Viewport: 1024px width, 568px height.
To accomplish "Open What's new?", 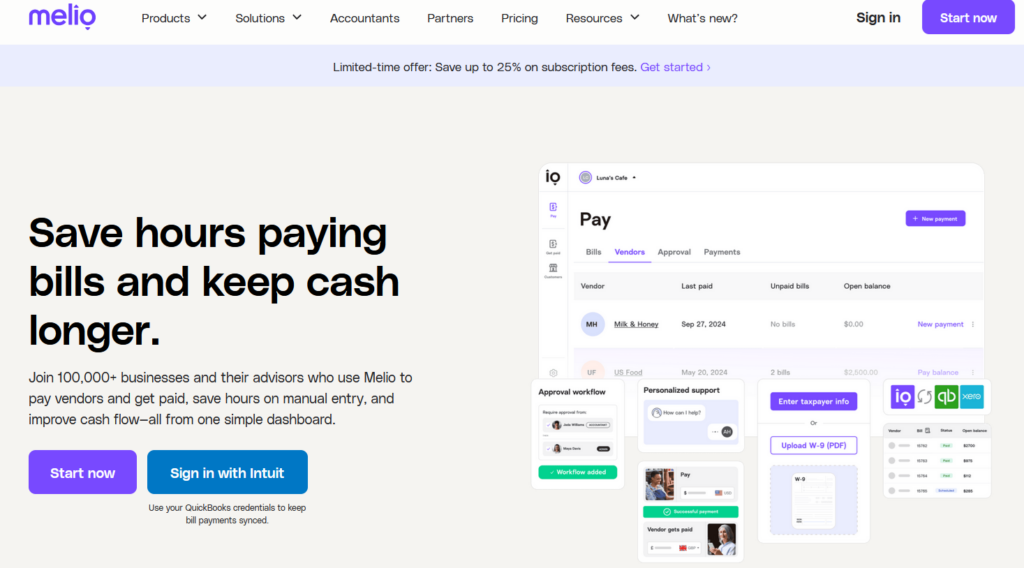I will coord(702,18).
